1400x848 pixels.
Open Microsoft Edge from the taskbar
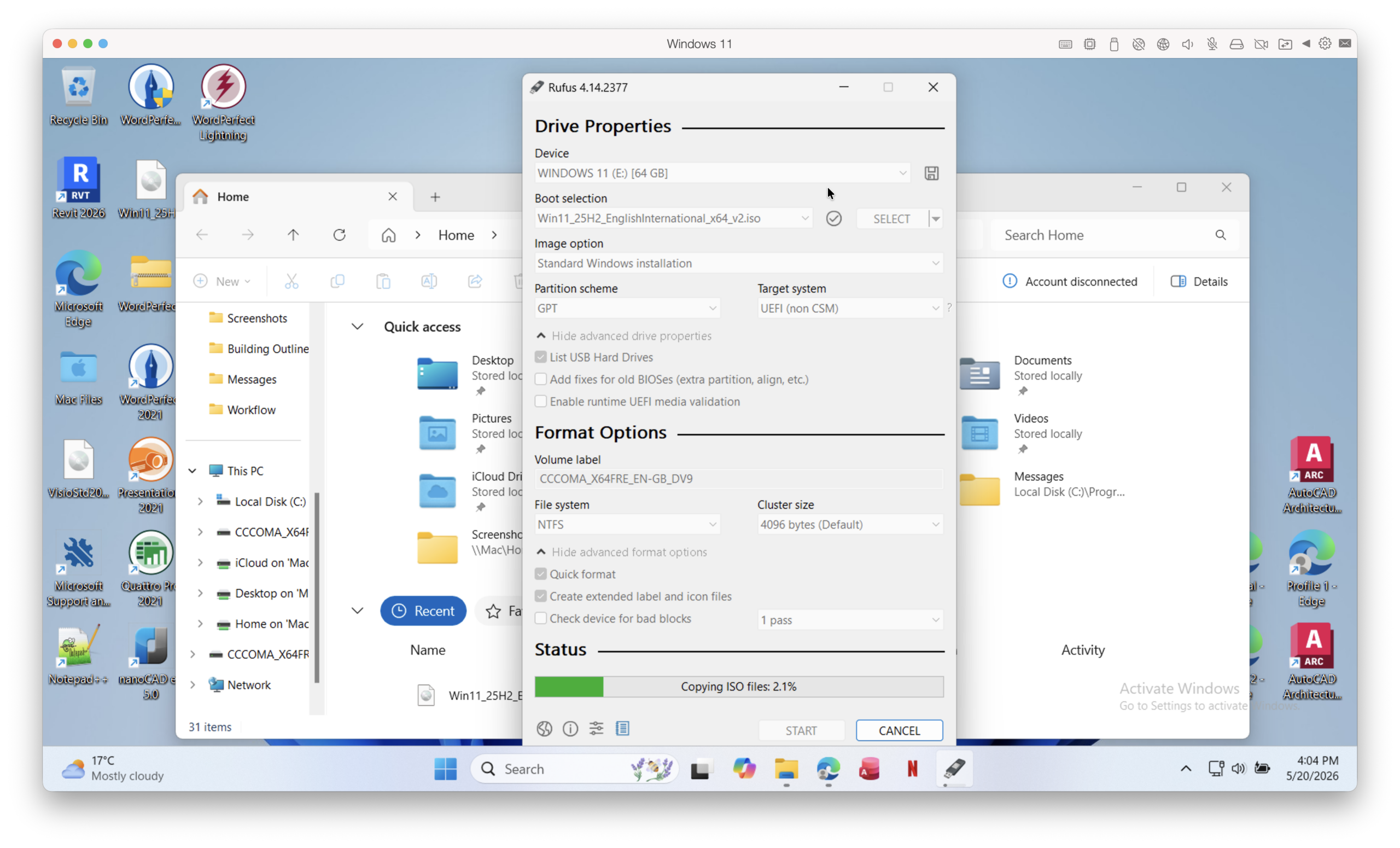(x=829, y=770)
